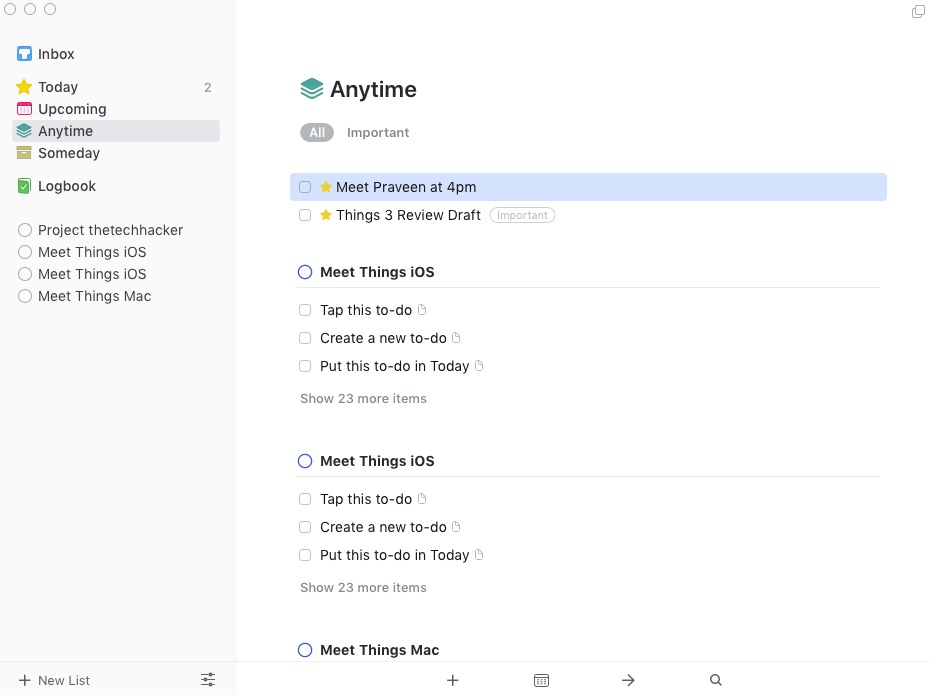Click the Today count badge '2'
The height and width of the screenshot is (695, 930).
(x=208, y=88)
